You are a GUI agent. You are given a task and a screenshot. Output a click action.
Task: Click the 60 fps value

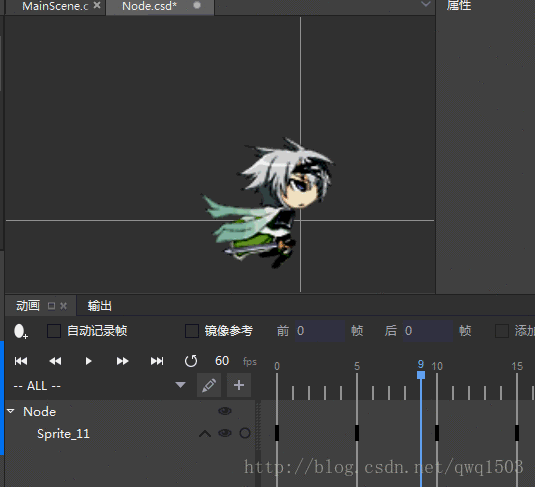[x=222, y=361]
